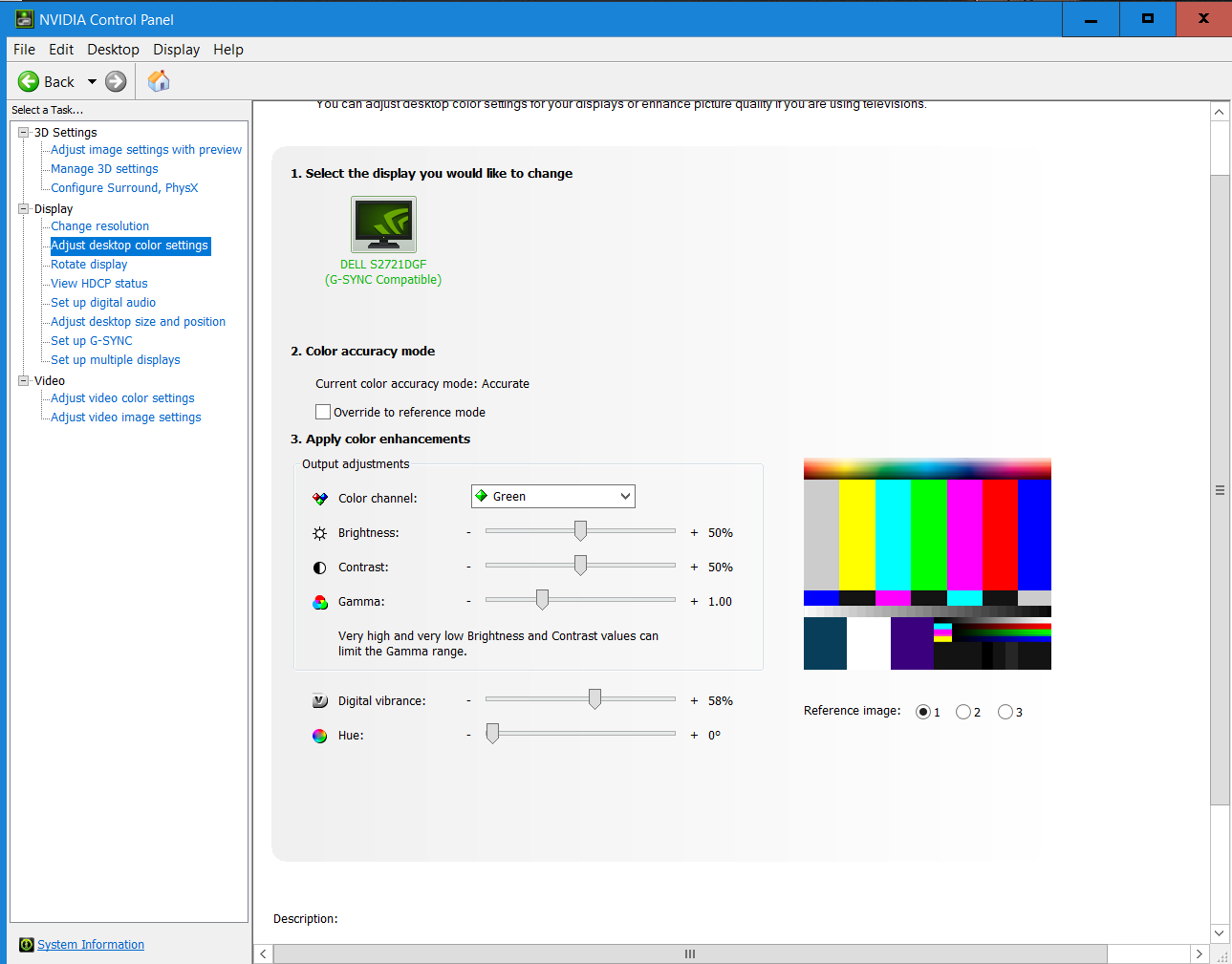The height and width of the screenshot is (964, 1232).
Task: Click the vertical scrollbar up arrow
Action: (1220, 112)
